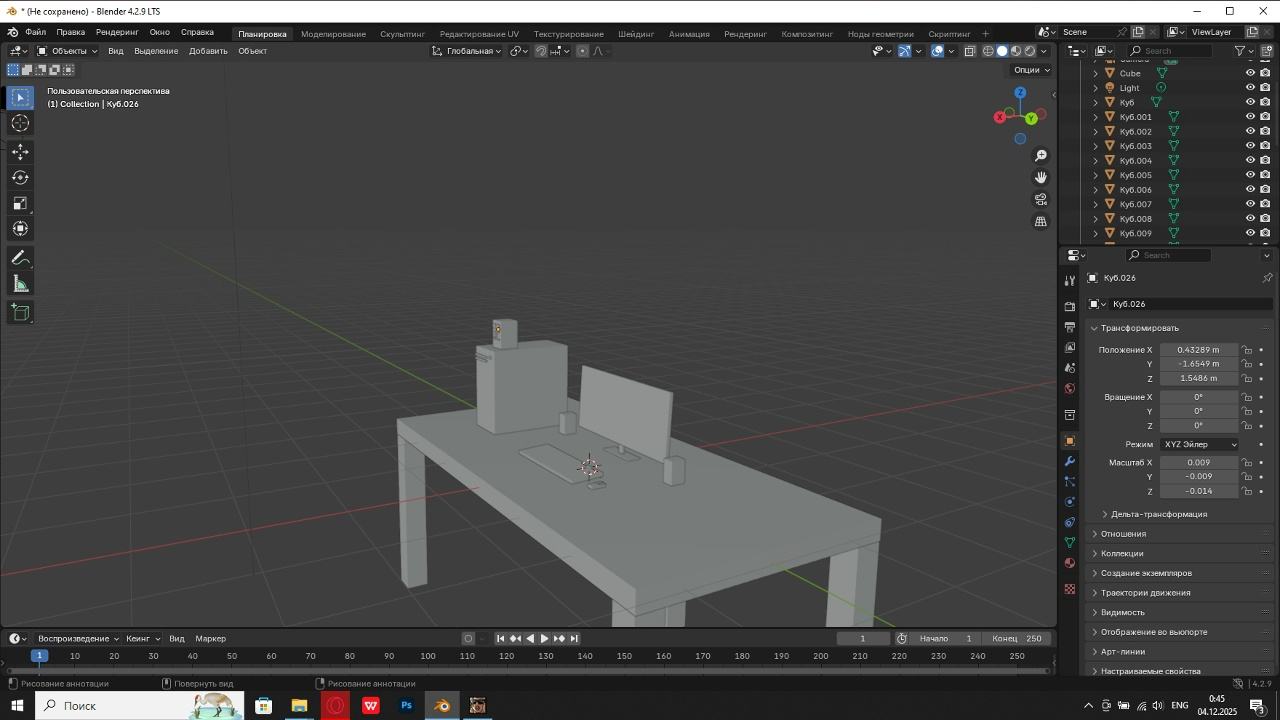Viewport: 1280px width, 720px height.
Task: Open Photoshop from the taskbar
Action: (407, 706)
